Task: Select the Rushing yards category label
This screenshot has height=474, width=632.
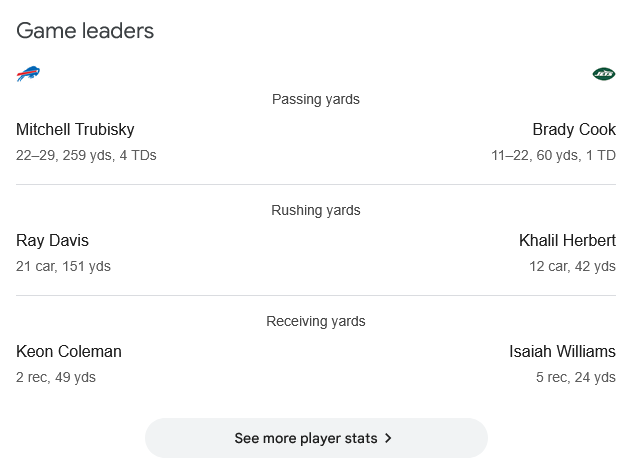Action: tap(316, 210)
